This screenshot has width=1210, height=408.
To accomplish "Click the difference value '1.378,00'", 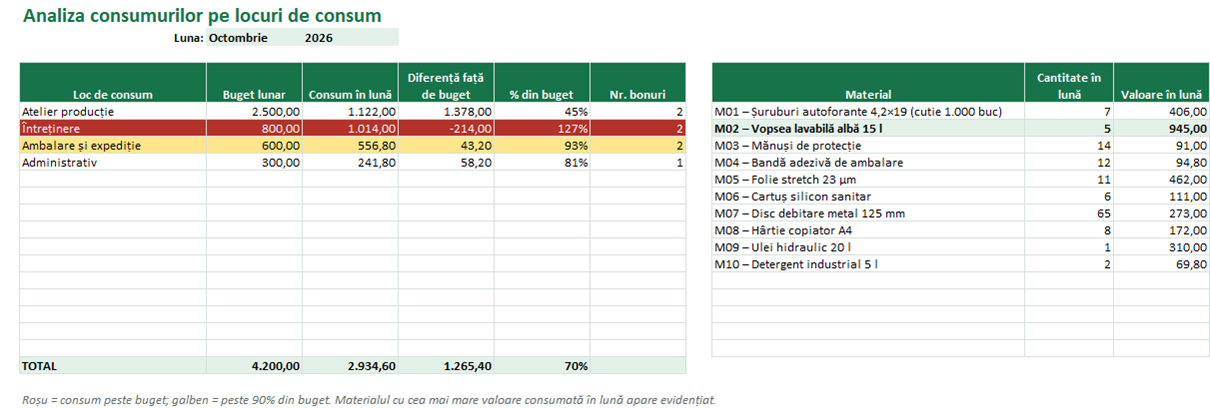I will coord(446,112).
